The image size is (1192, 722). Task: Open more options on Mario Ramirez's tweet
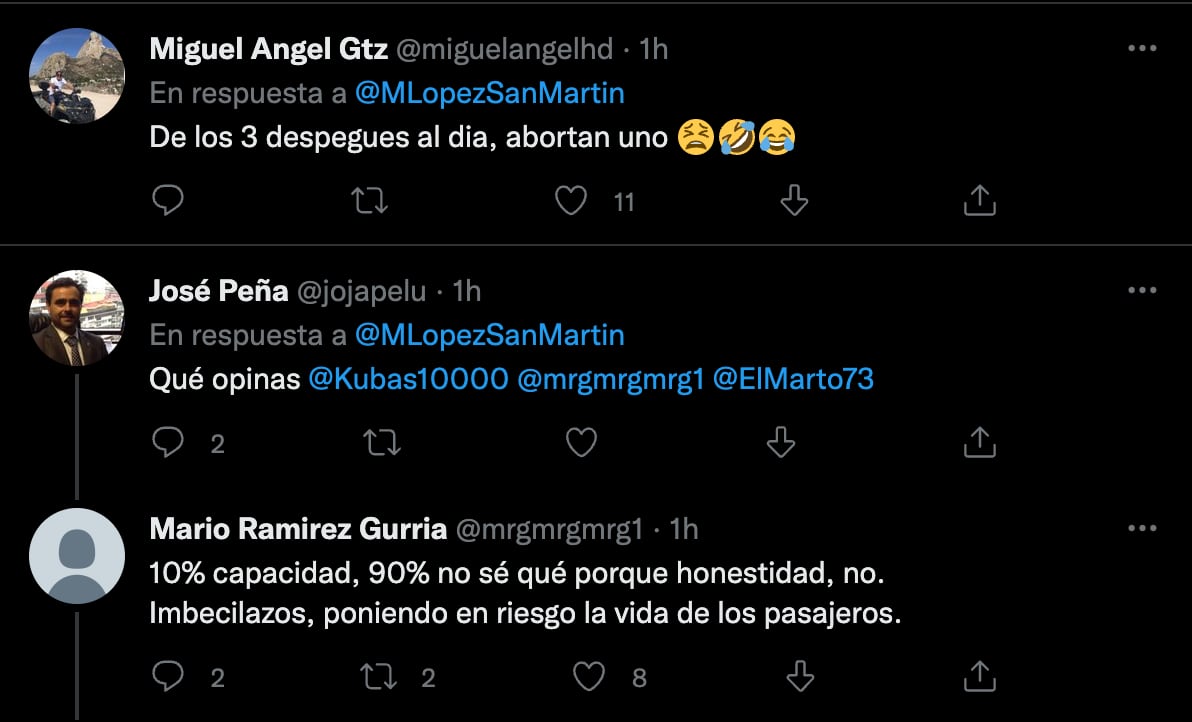[x=1142, y=527]
